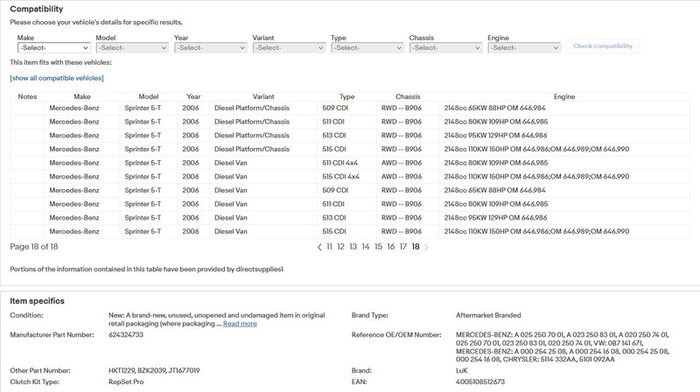This screenshot has width=700, height=392.
Task: Click the Compatibility heading
Action: (37, 9)
